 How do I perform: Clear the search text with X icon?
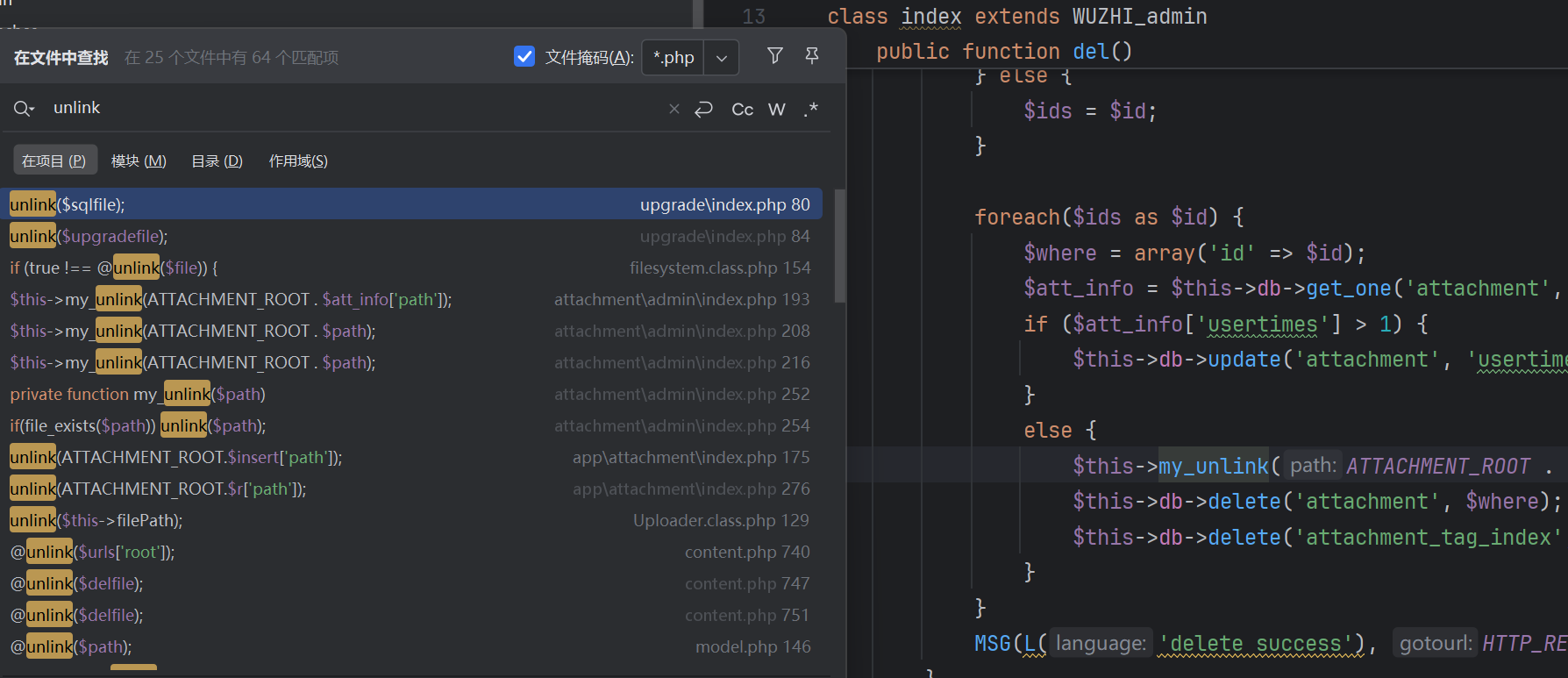point(674,109)
